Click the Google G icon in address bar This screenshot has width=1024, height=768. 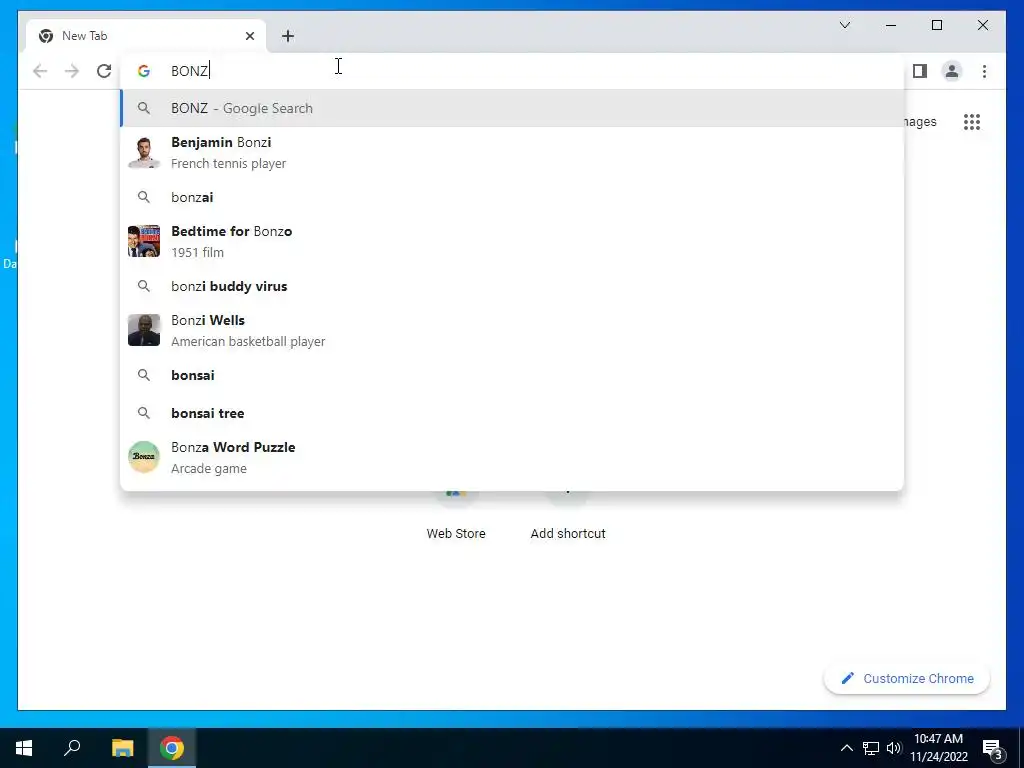(144, 71)
